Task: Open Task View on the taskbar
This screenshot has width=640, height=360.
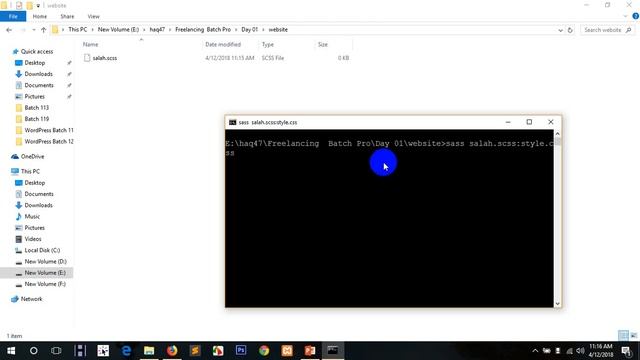Action: point(56,351)
